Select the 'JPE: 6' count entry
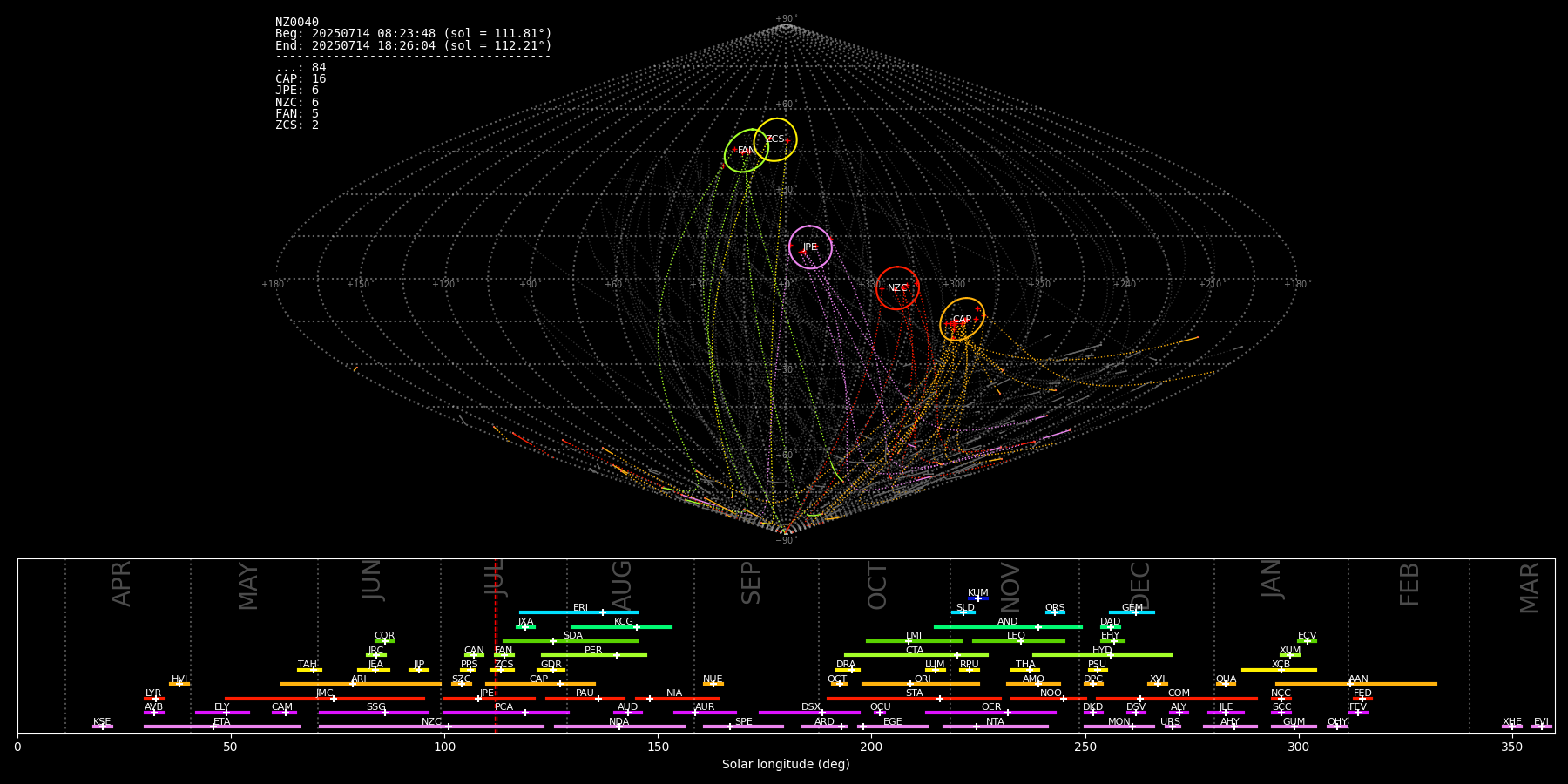 [297, 91]
